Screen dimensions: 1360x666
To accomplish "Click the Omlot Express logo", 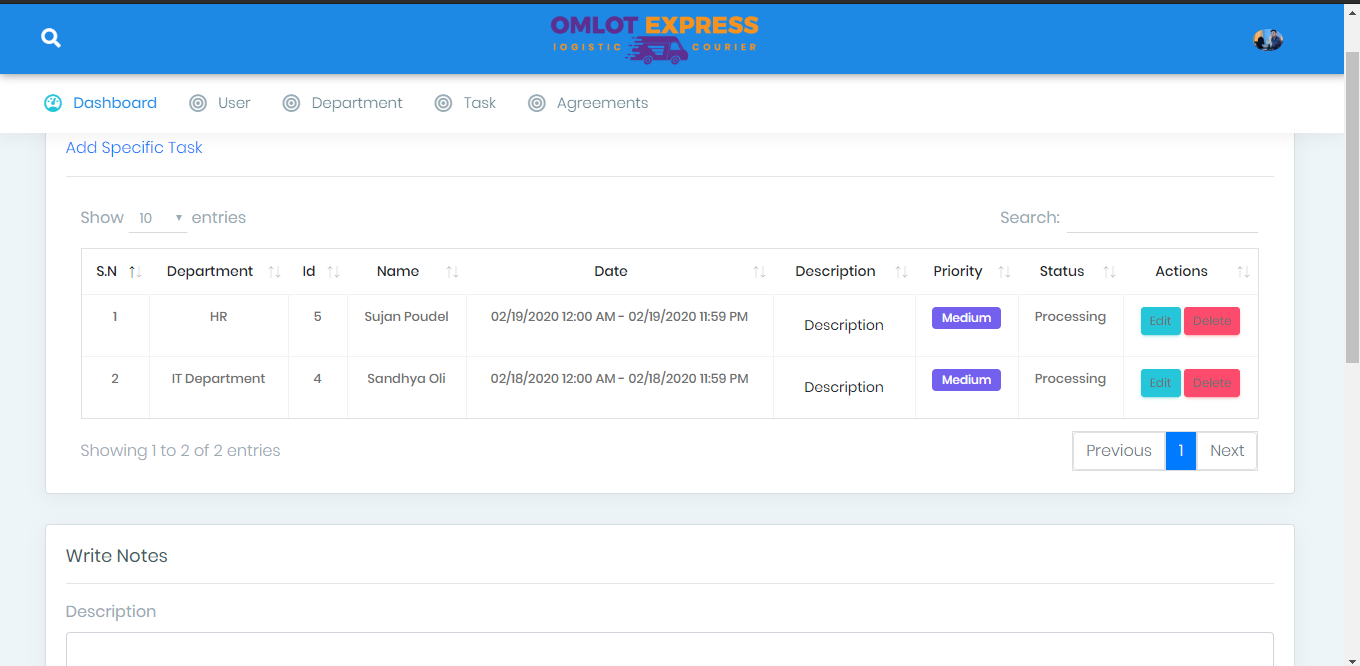I will [654, 39].
